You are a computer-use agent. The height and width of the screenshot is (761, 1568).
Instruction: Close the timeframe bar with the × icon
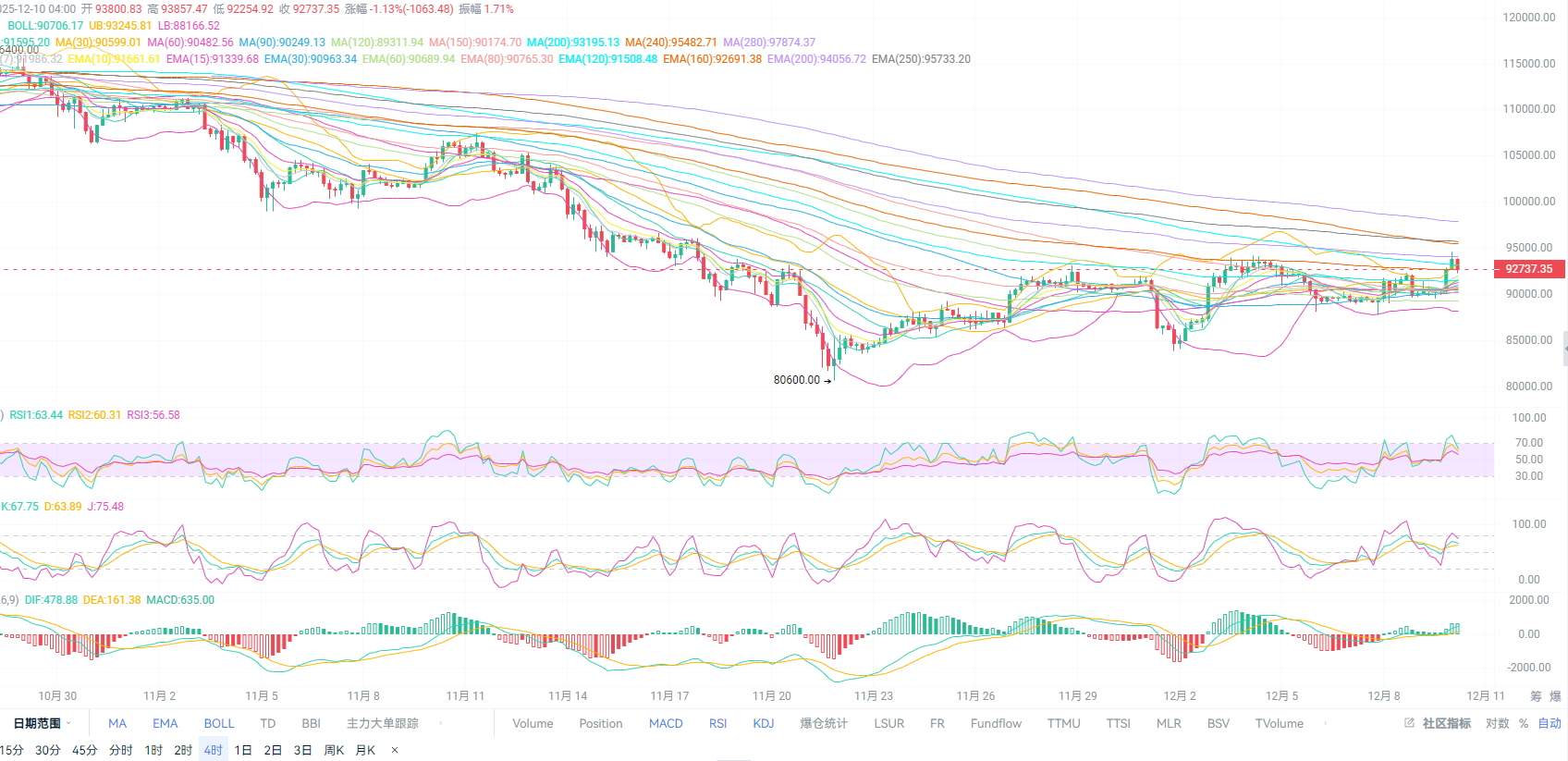(395, 750)
